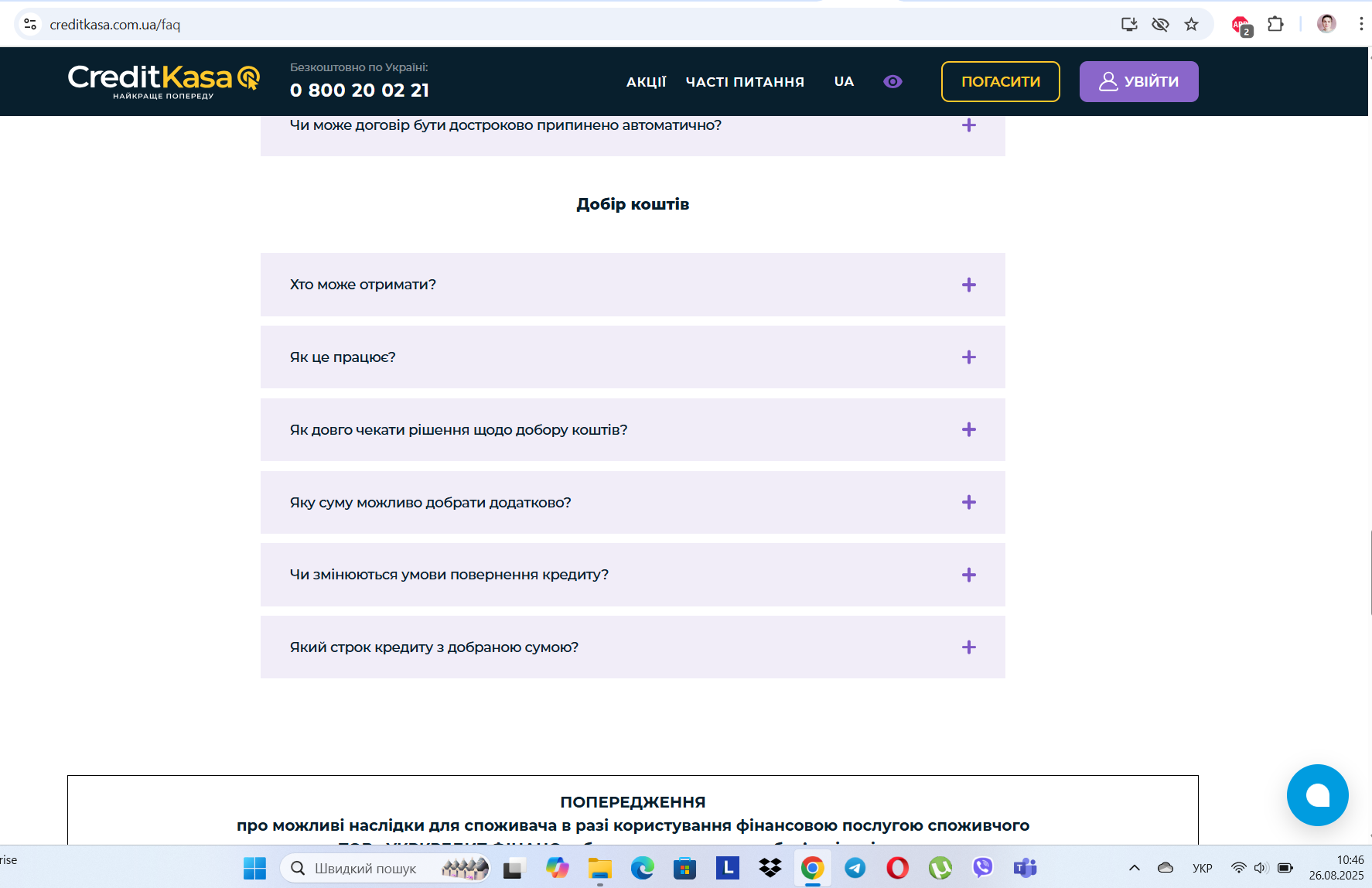The image size is (1372, 888).
Task: Open Microsoft Edge from taskbar
Action: pyautogui.click(x=642, y=868)
